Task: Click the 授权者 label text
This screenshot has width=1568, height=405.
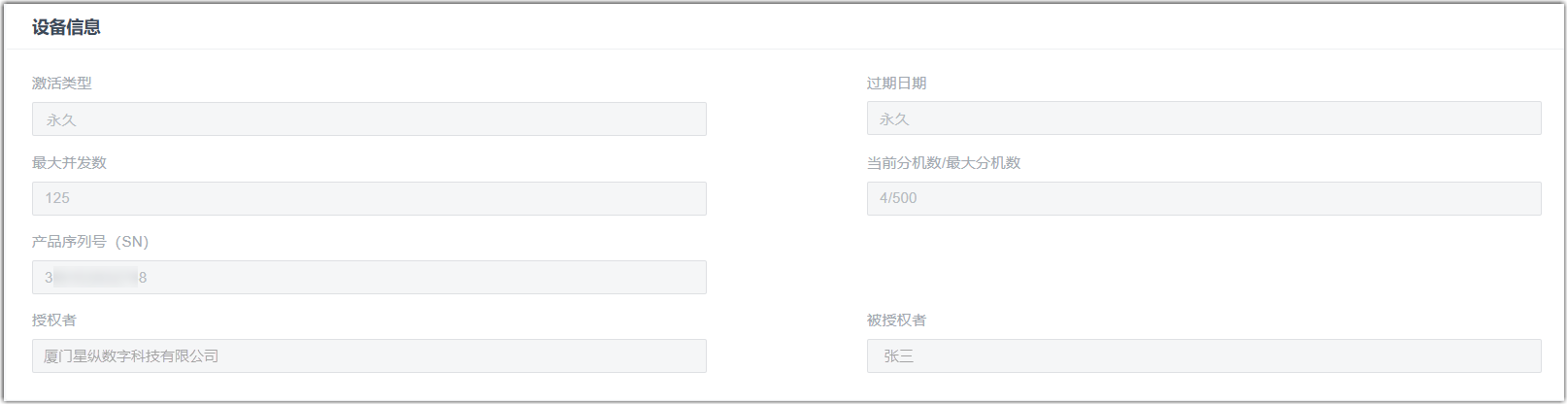Action: 54,320
